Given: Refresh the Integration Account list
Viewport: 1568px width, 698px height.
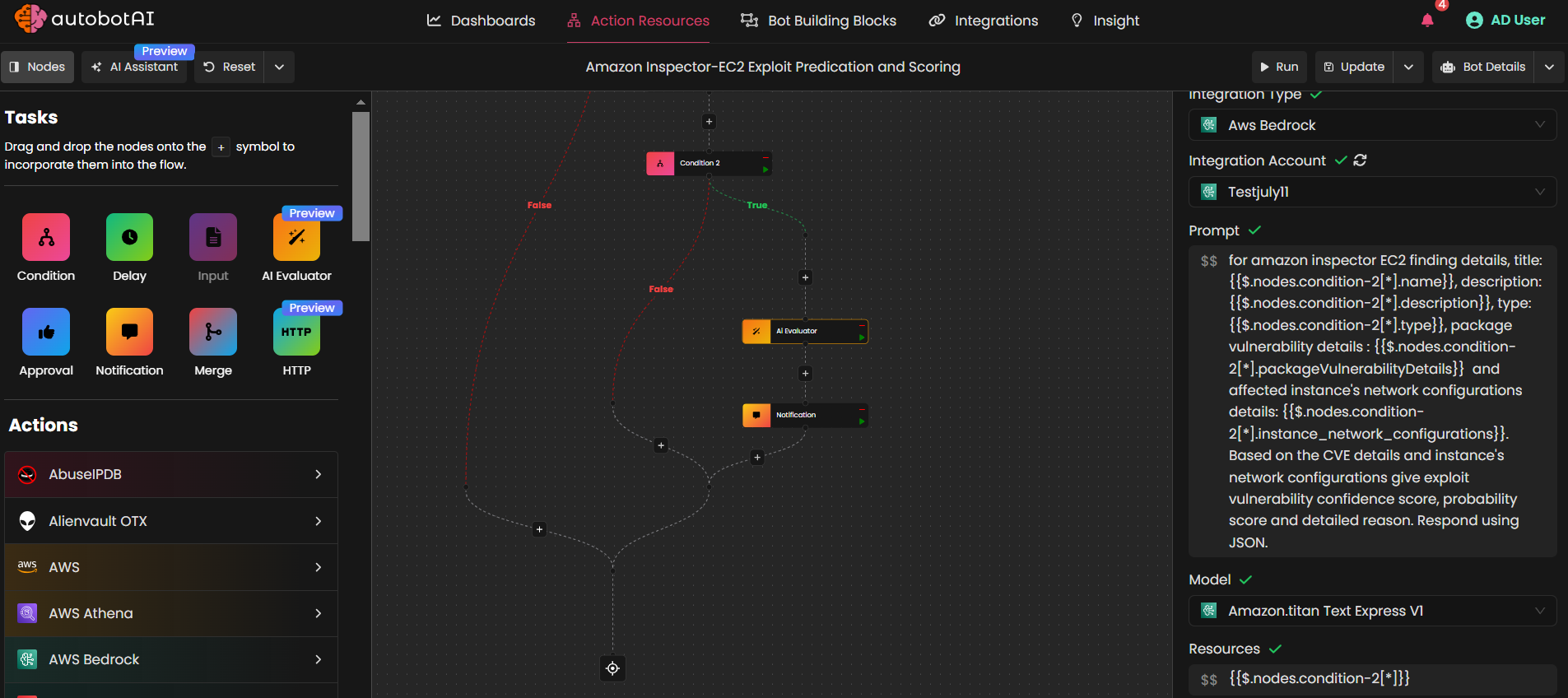Looking at the screenshot, I should tap(1360, 161).
